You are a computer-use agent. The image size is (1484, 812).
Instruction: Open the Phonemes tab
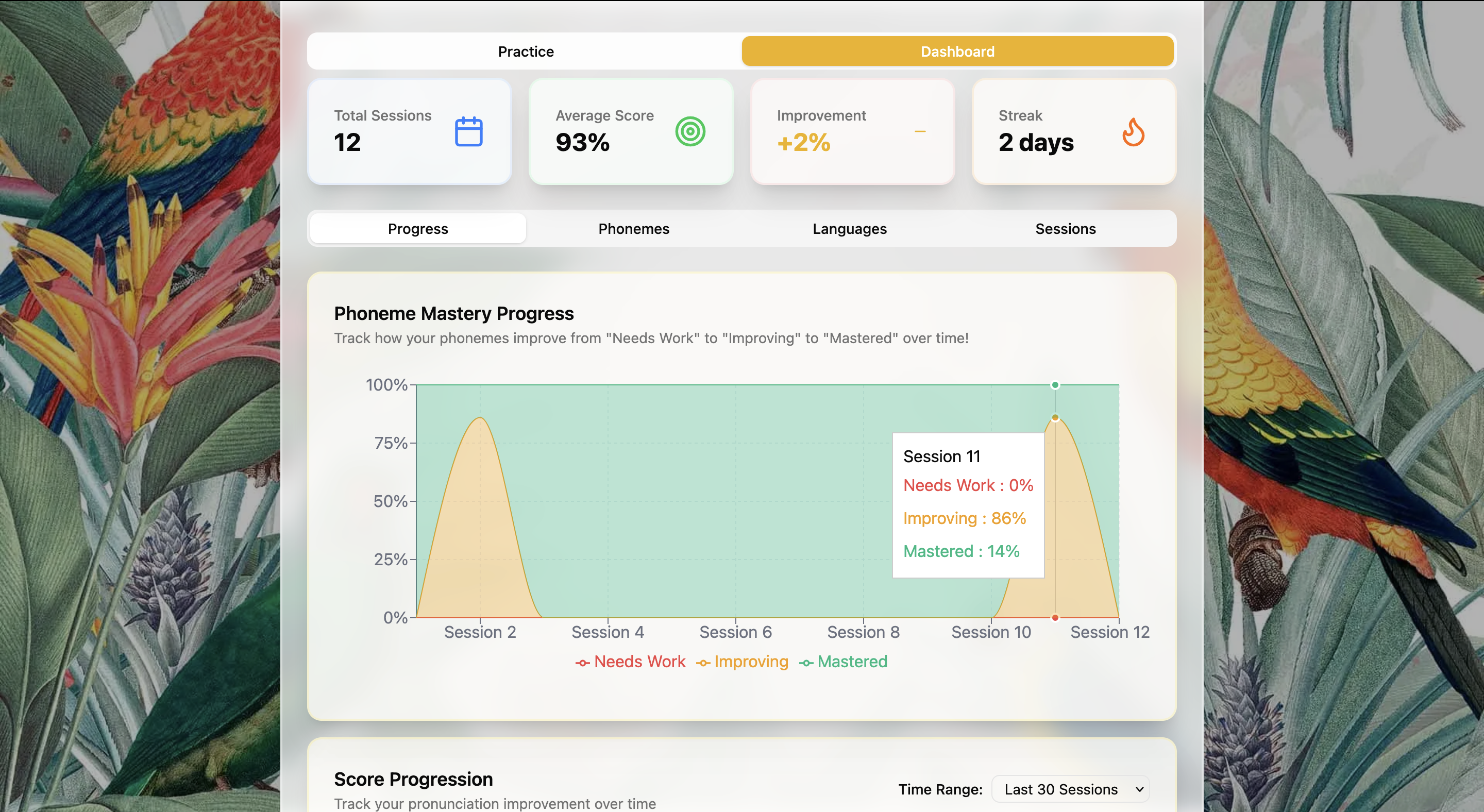[633, 229]
